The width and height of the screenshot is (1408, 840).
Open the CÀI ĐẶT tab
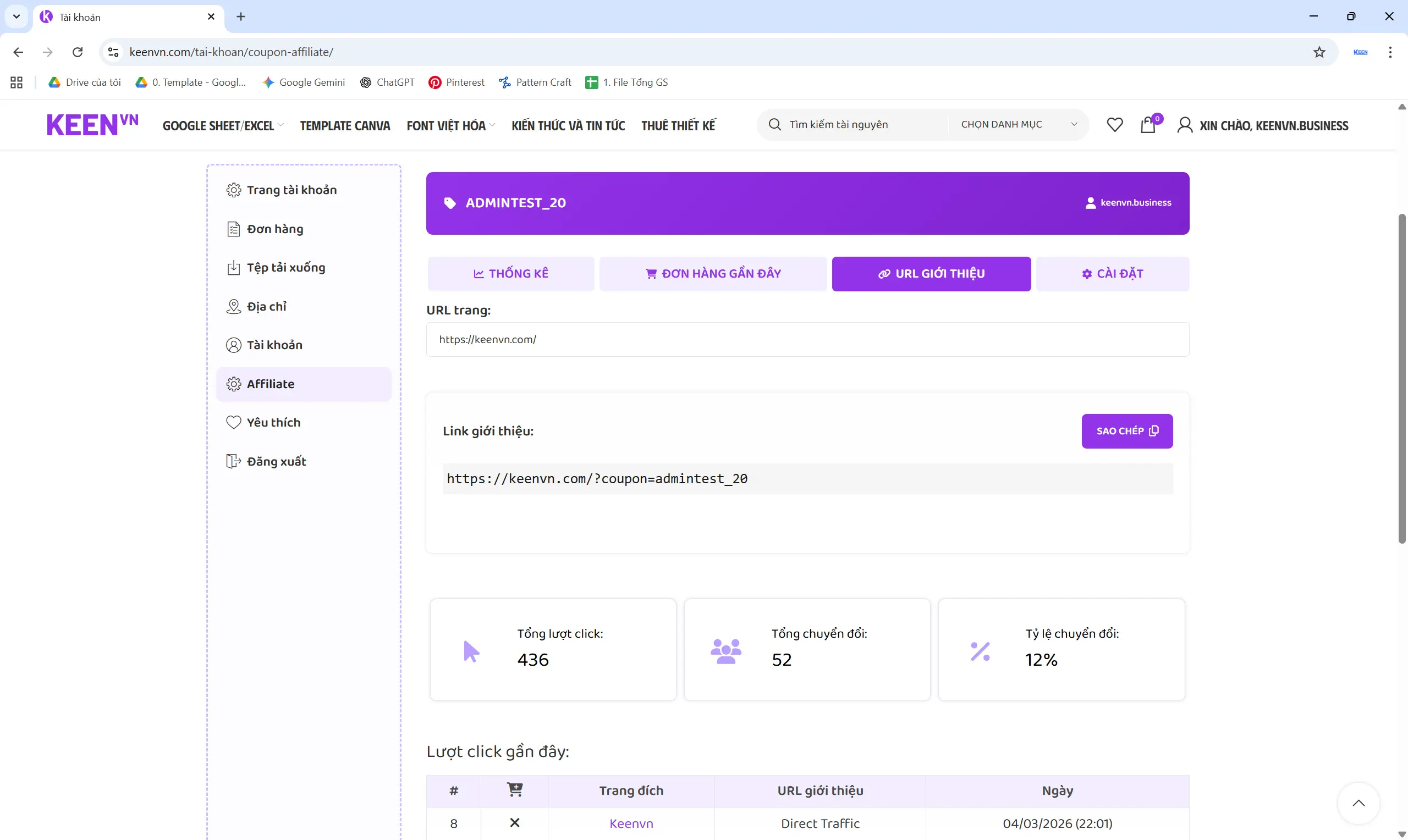[1112, 274]
